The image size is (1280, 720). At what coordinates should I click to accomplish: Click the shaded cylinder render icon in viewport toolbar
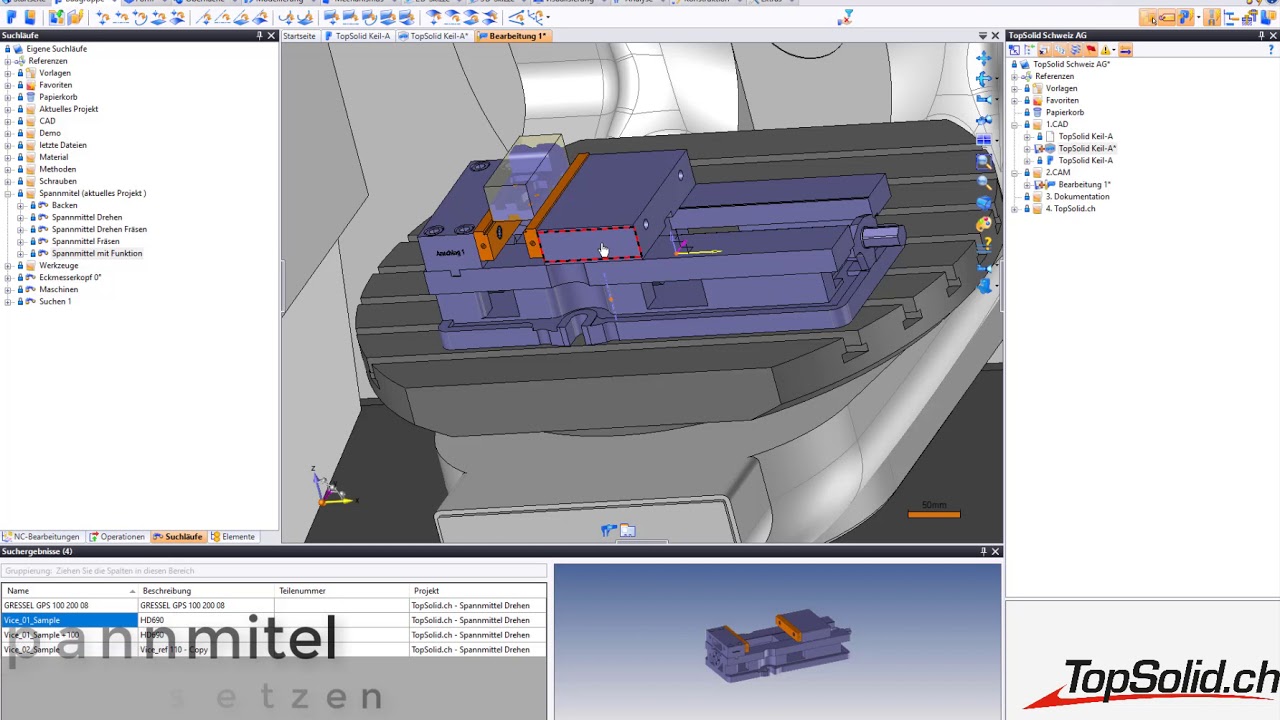tap(984, 204)
